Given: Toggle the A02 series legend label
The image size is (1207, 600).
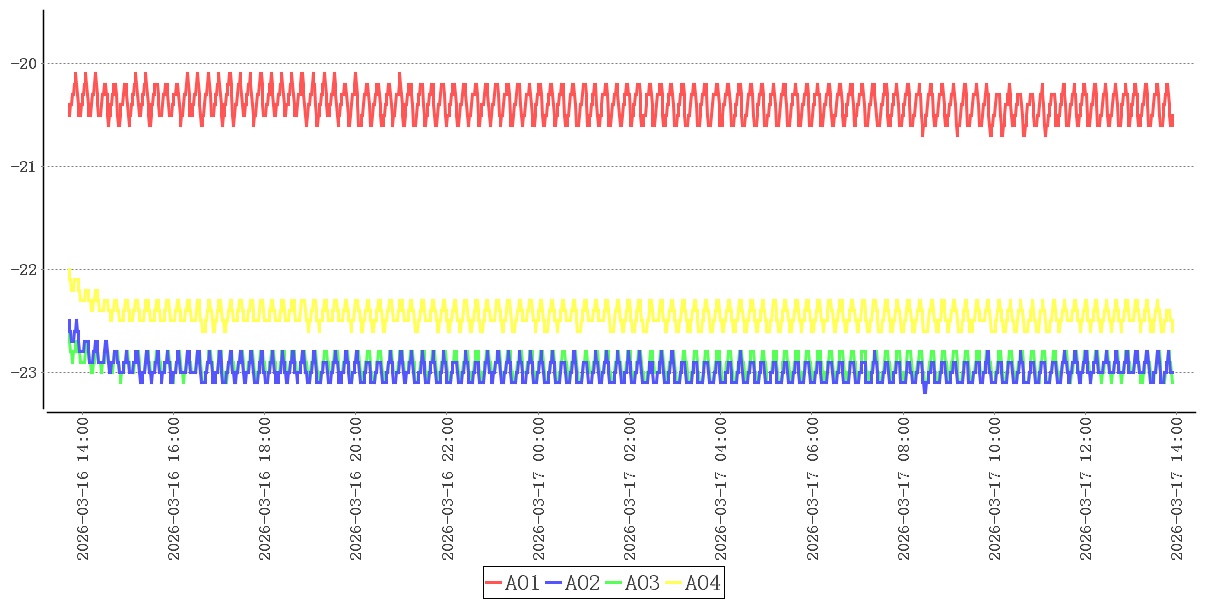Looking at the screenshot, I should point(582,583).
